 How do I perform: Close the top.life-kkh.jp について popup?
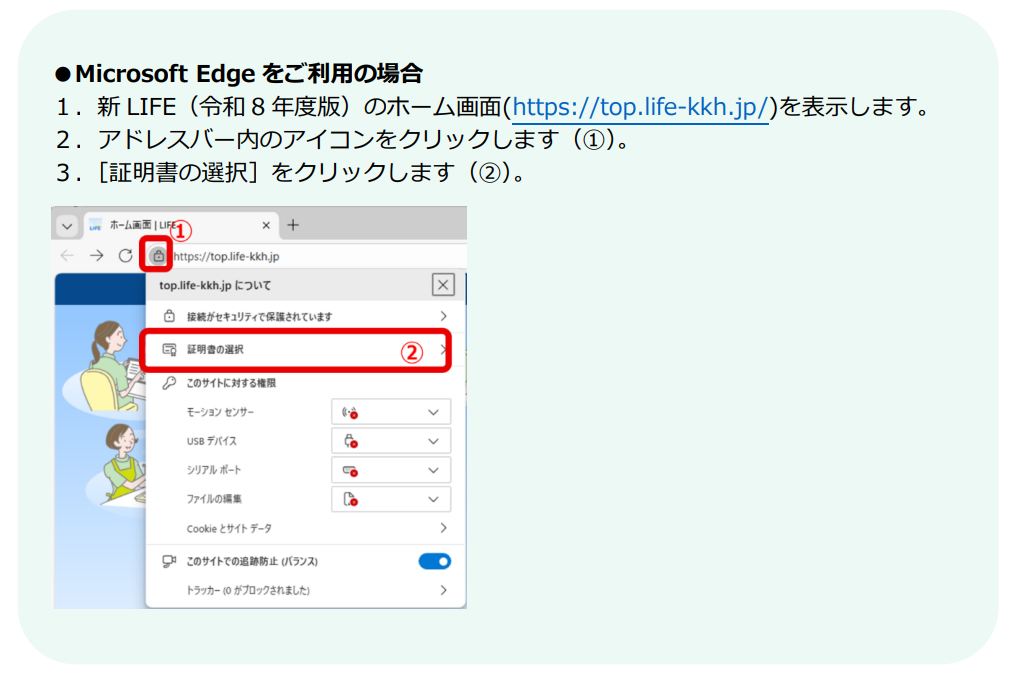click(443, 285)
